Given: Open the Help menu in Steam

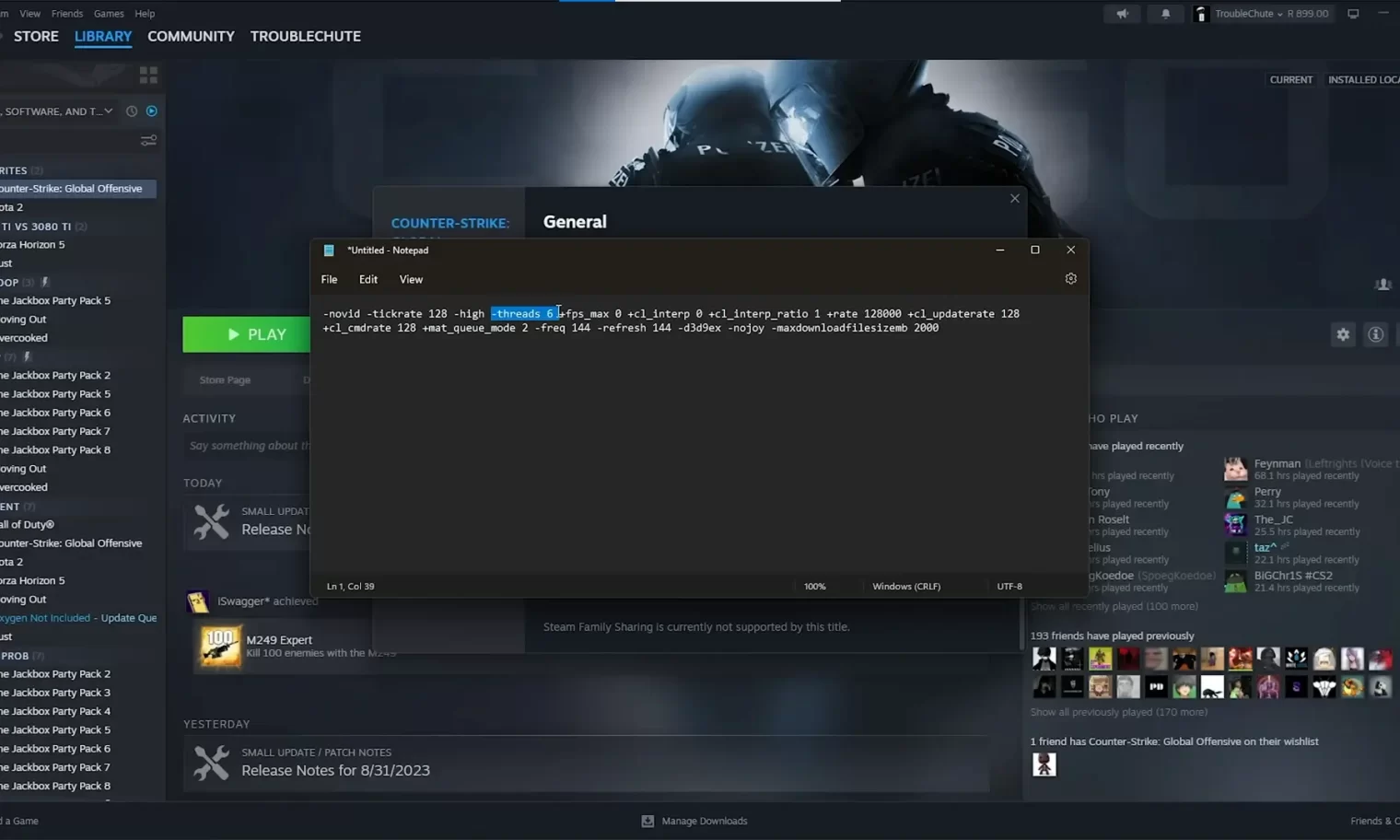Looking at the screenshot, I should click(x=145, y=14).
